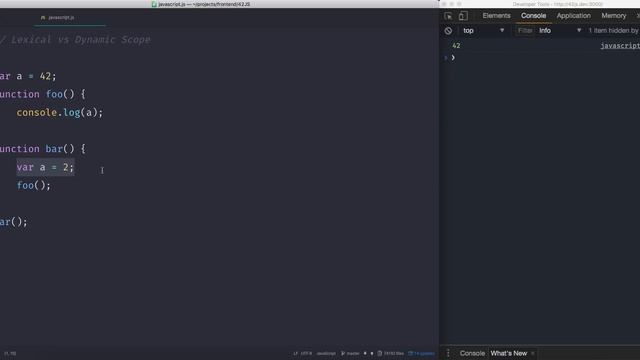Open the top execution context dropdown

(483, 31)
